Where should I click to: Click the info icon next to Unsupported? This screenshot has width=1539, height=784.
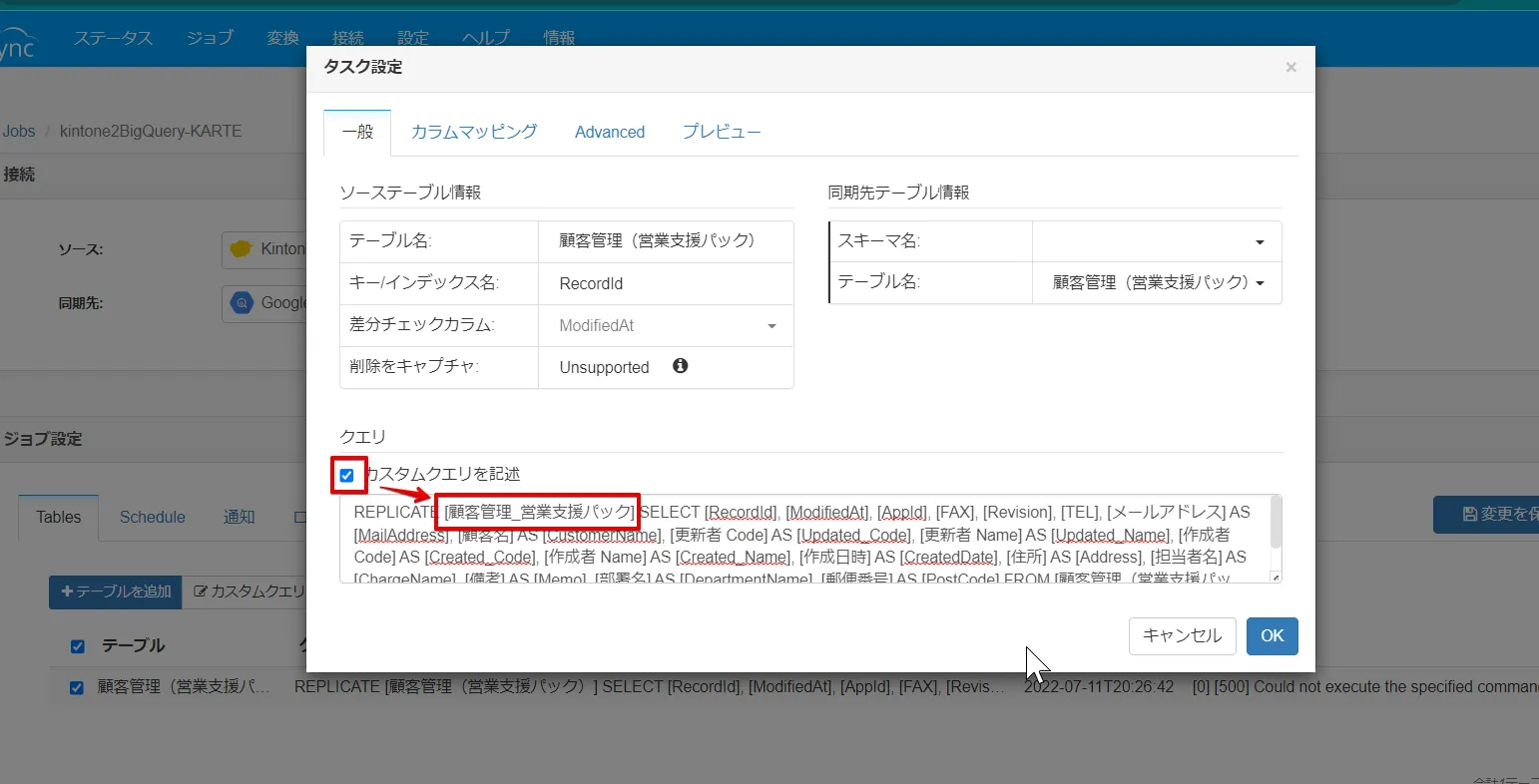tap(680, 366)
